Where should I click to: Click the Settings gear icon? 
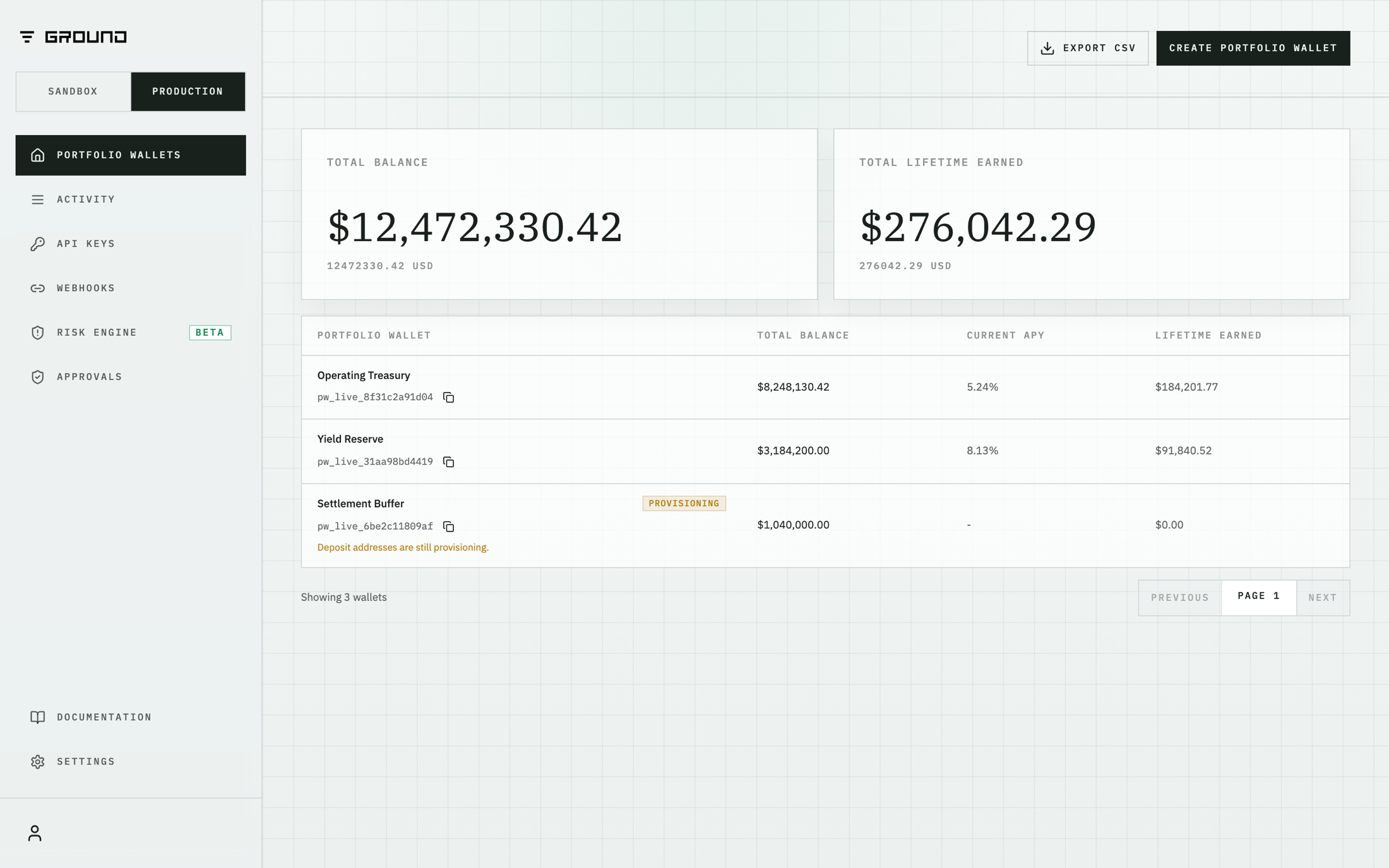[x=38, y=761]
